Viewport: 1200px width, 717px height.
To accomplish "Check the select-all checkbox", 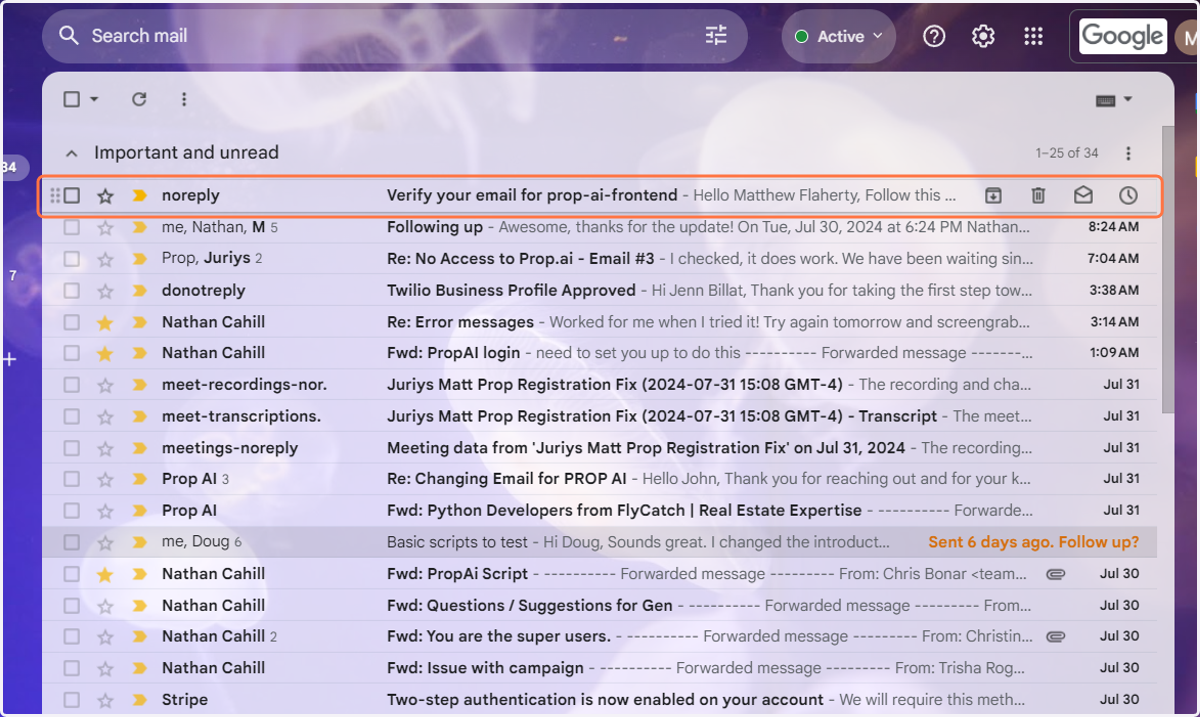I will coord(71,99).
